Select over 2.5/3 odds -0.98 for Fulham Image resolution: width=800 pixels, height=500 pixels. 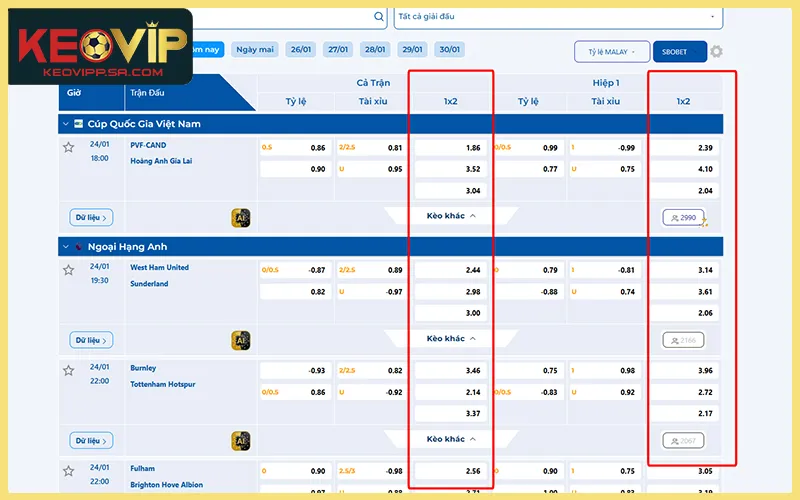373,471
